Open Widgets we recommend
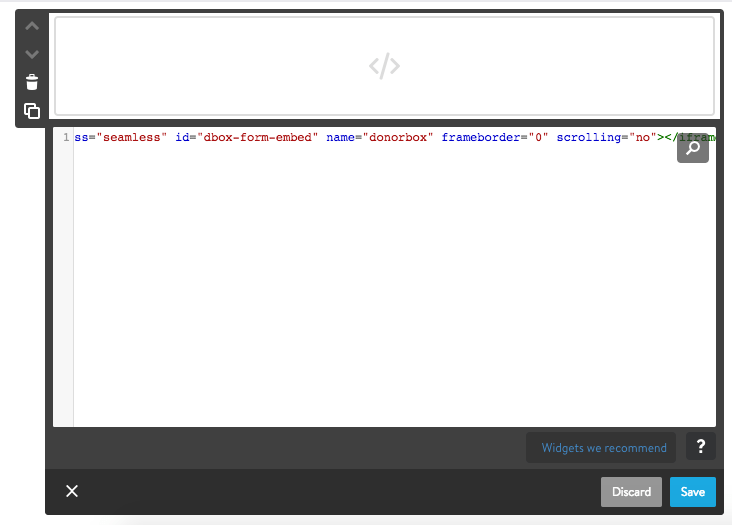The height and width of the screenshot is (525, 732). 603,448
